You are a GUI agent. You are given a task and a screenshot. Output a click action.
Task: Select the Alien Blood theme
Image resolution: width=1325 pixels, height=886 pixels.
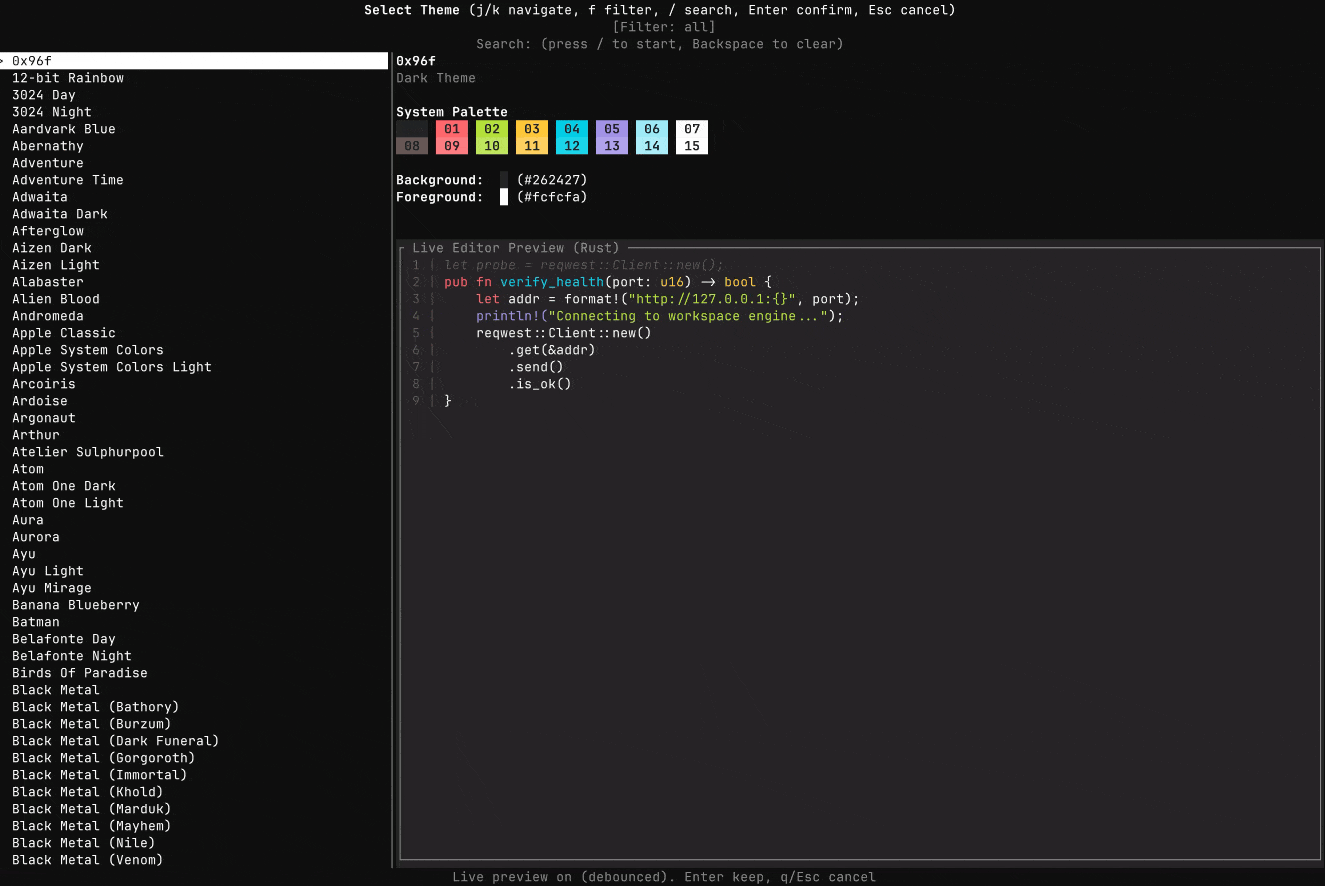coord(56,299)
